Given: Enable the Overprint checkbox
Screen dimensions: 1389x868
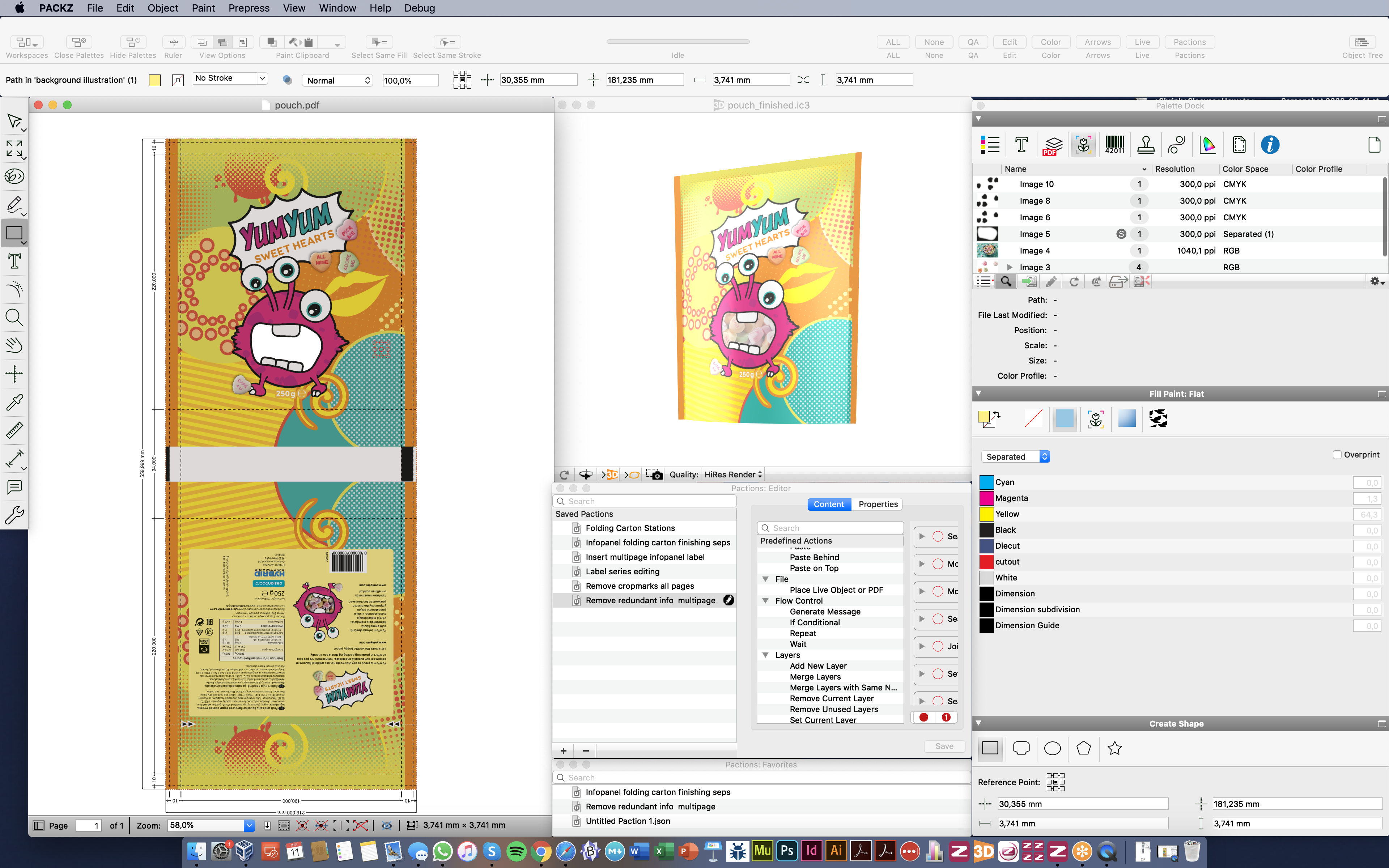Looking at the screenshot, I should pyautogui.click(x=1337, y=455).
